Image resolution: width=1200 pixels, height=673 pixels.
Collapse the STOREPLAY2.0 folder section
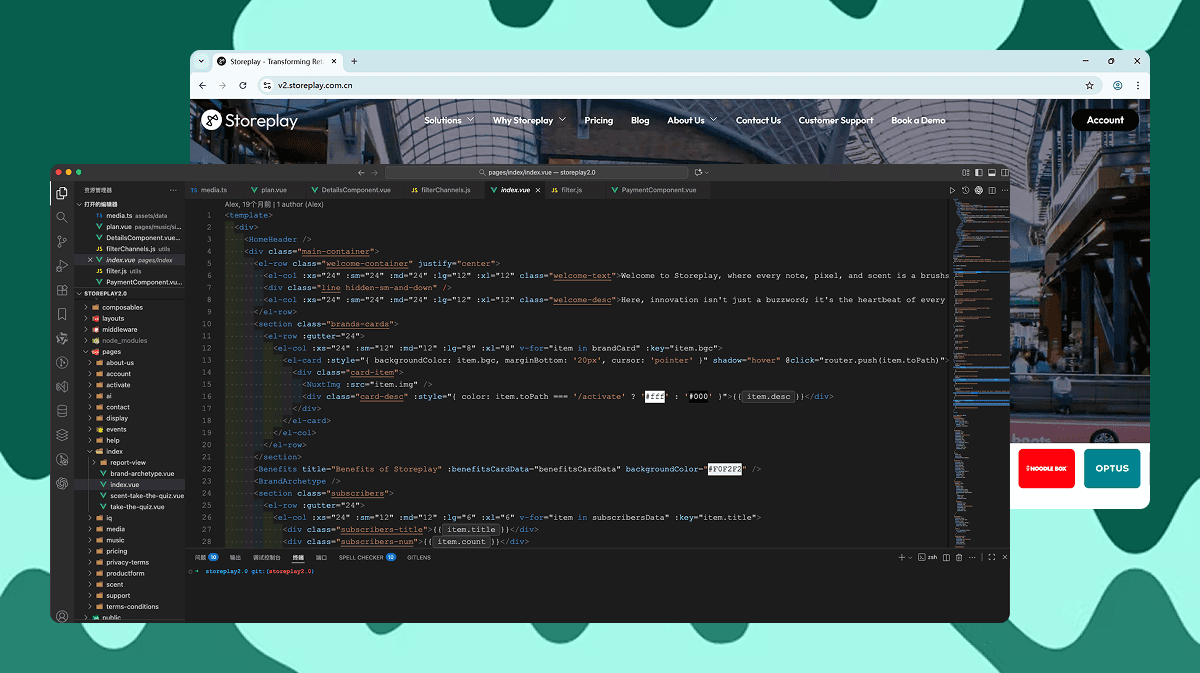click(130, 294)
